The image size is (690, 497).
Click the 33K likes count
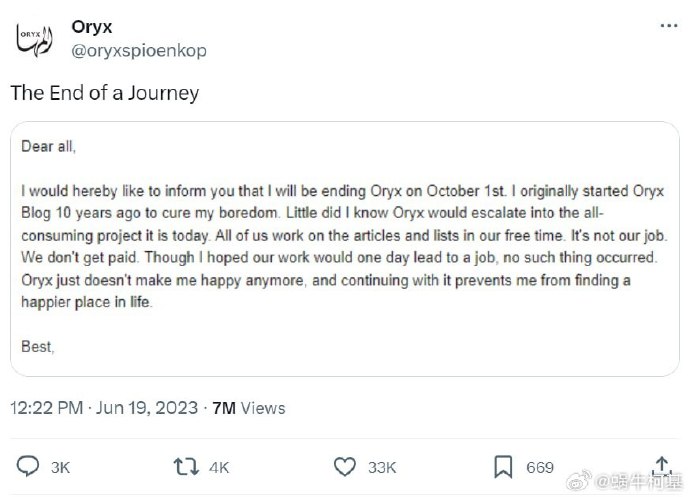tap(381, 467)
